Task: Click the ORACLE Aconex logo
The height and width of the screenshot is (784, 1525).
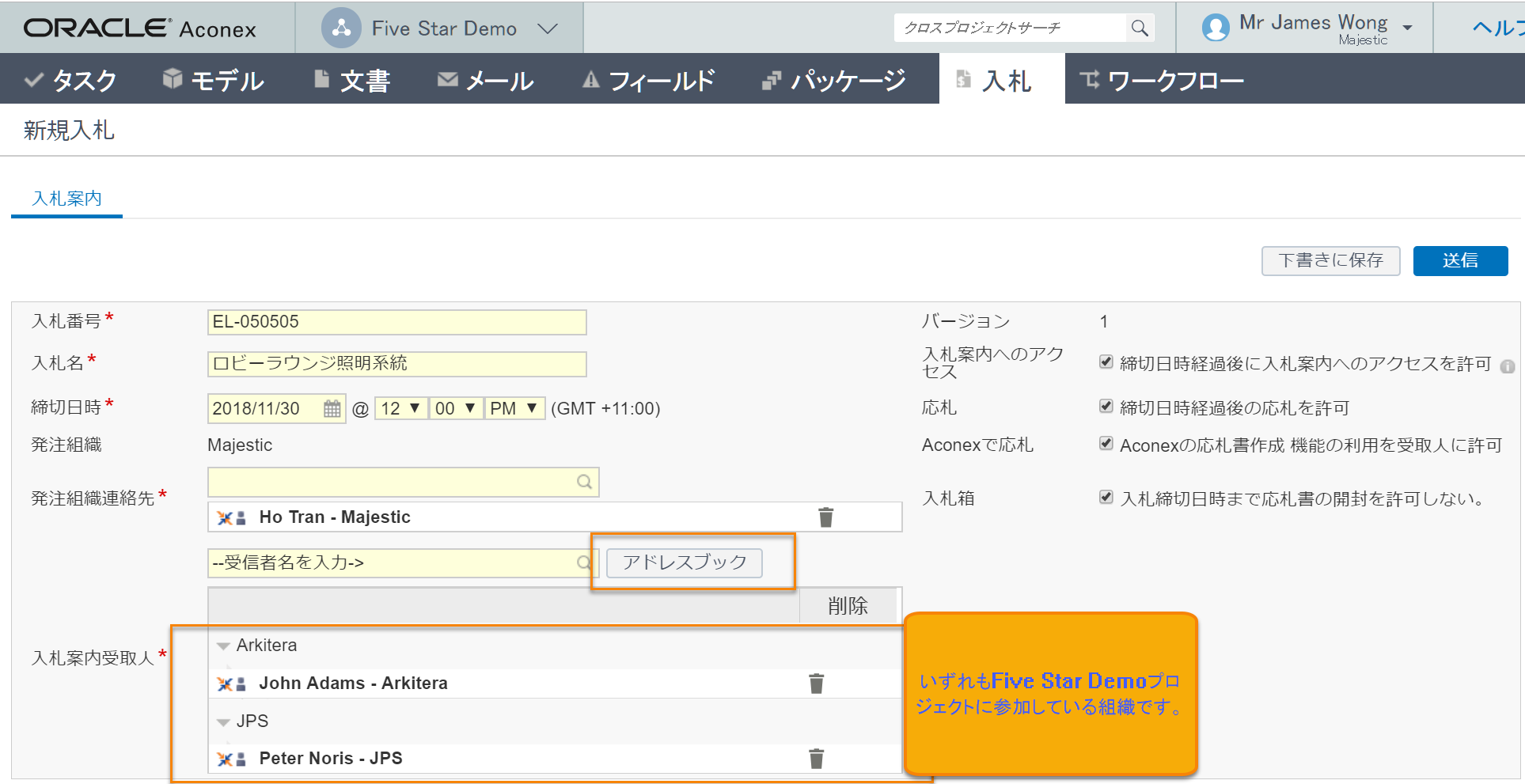Action: [x=140, y=28]
